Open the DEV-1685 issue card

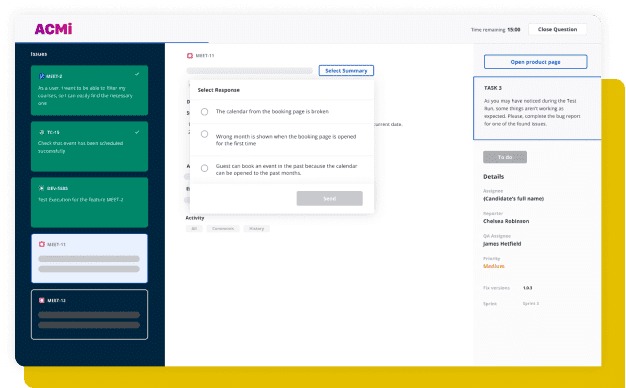pyautogui.click(x=89, y=202)
